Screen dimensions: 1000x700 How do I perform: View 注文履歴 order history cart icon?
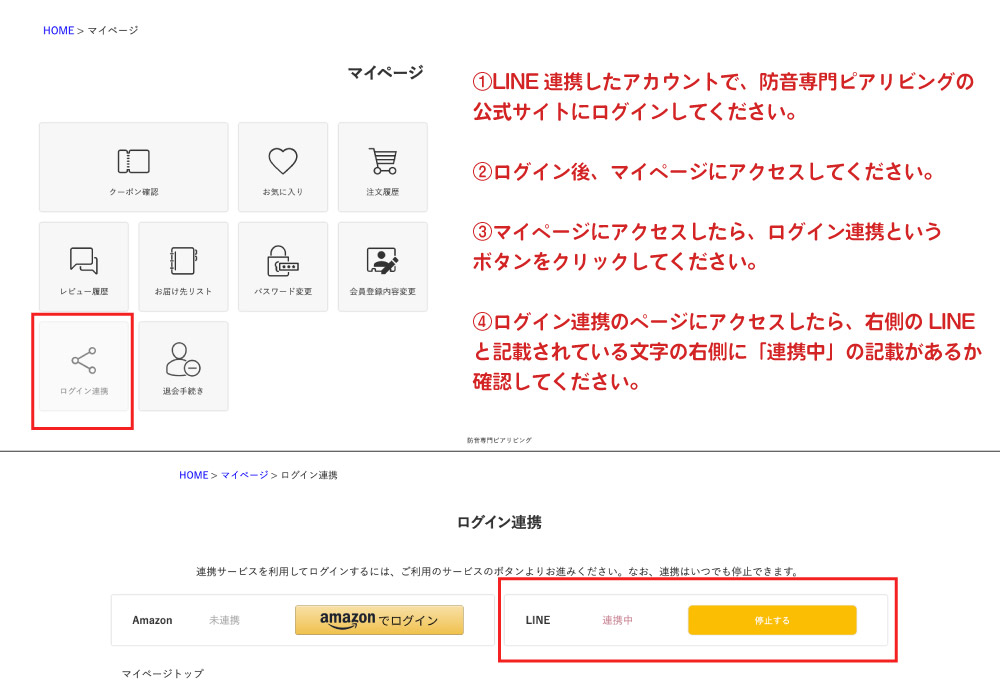[x=383, y=167]
